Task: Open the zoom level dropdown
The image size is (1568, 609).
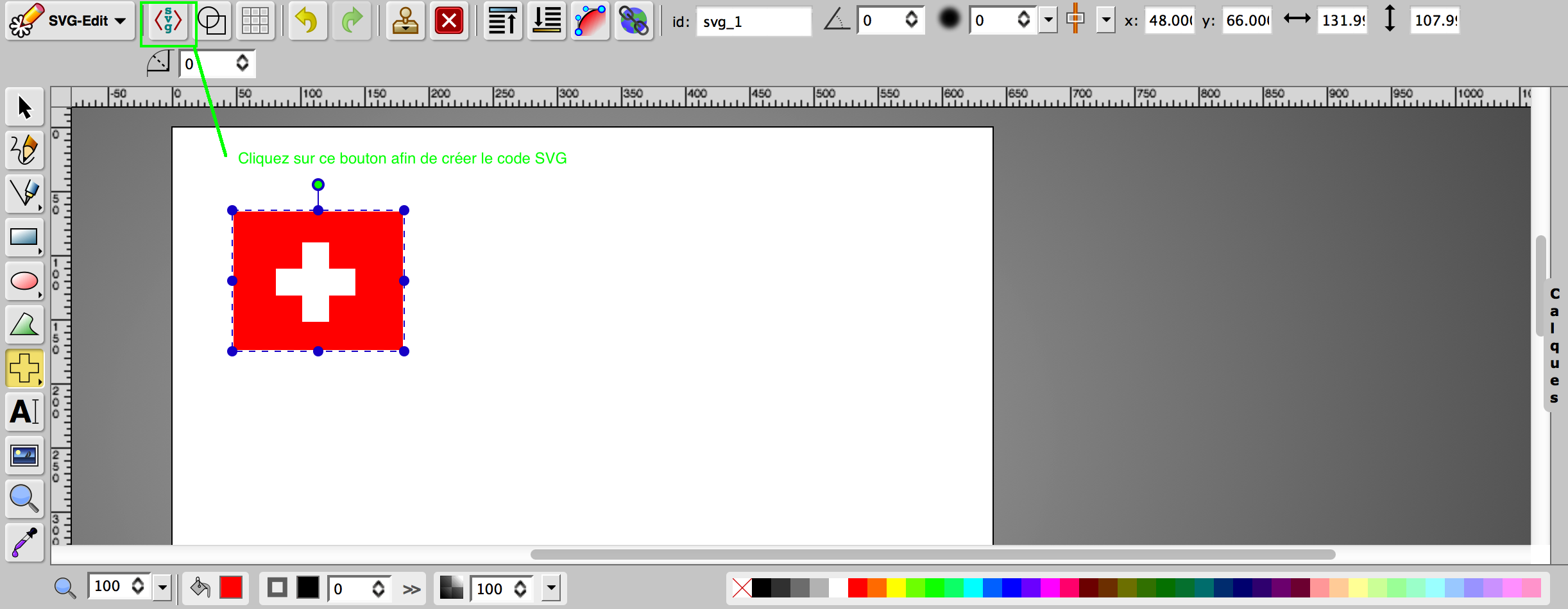Action: point(163,587)
